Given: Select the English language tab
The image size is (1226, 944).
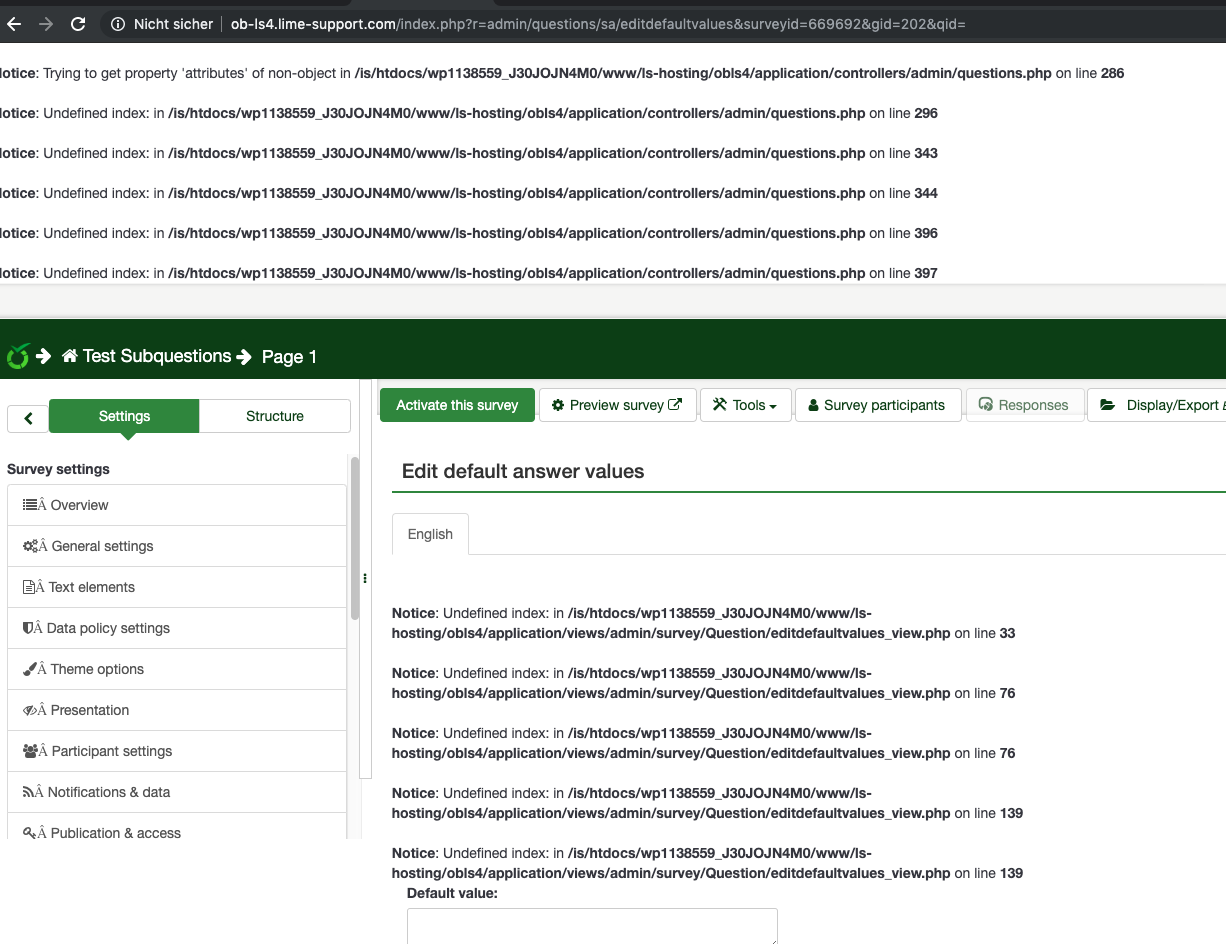Looking at the screenshot, I should click(x=430, y=534).
